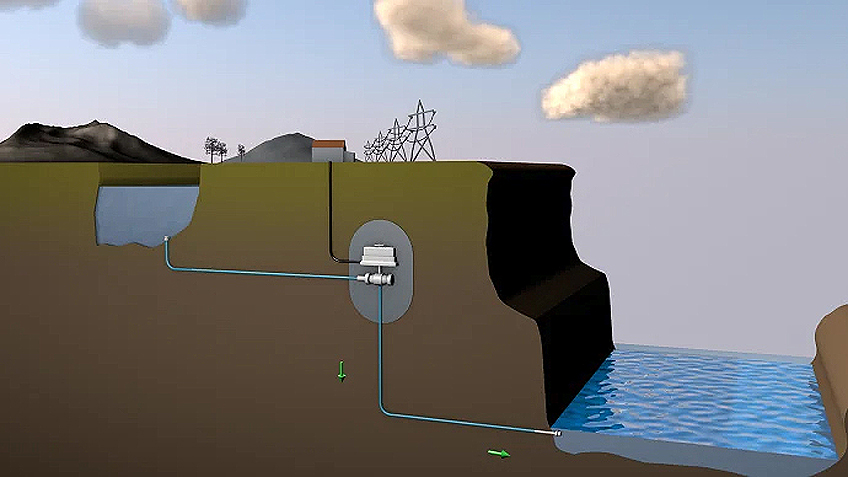Click the cloud at the top center
Viewport: 848px width, 477px height.
coord(444,30)
